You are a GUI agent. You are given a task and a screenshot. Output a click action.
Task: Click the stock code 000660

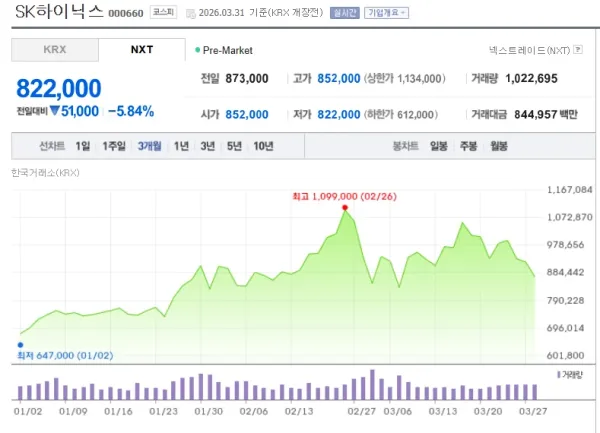click(126, 13)
